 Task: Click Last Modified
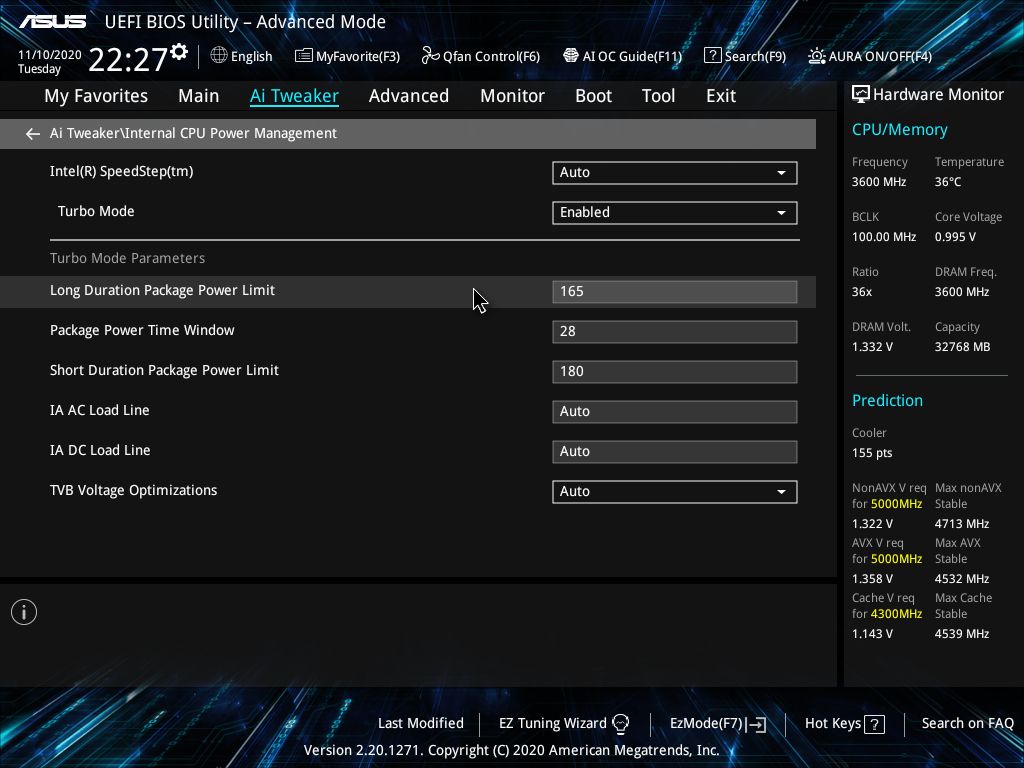pyautogui.click(x=421, y=724)
